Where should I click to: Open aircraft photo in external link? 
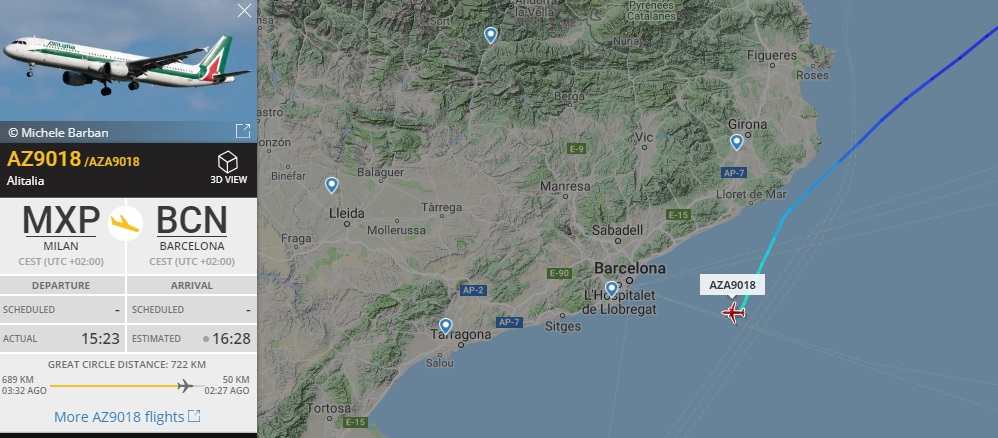click(242, 131)
